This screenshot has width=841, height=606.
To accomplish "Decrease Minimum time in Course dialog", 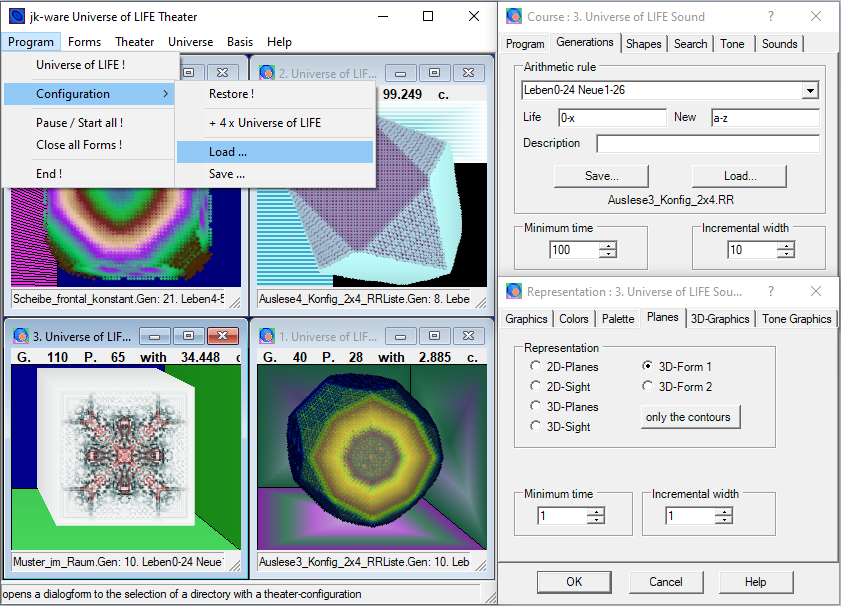I will point(608,254).
